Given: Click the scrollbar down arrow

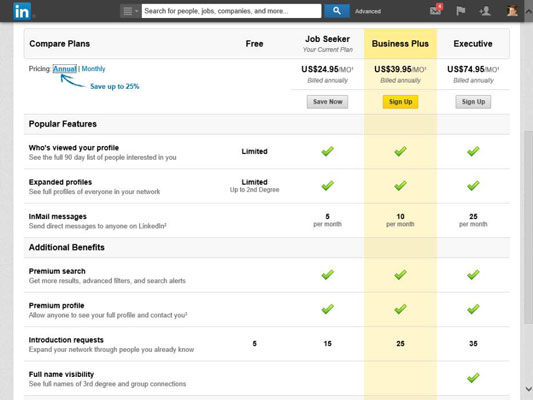Looking at the screenshot, I should pyautogui.click(x=529, y=389).
